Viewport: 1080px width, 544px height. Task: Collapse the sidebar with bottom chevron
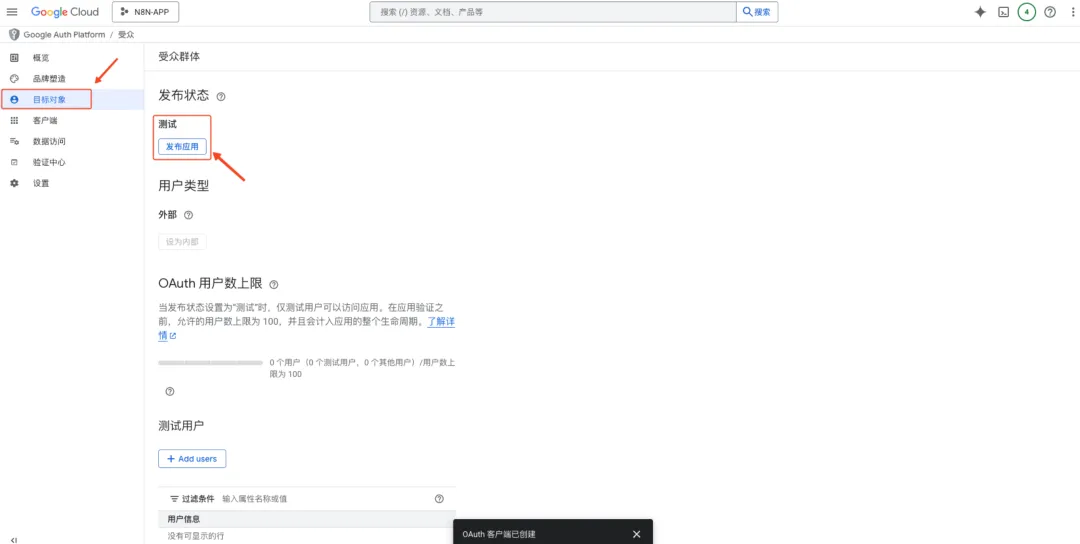[x=14, y=540]
